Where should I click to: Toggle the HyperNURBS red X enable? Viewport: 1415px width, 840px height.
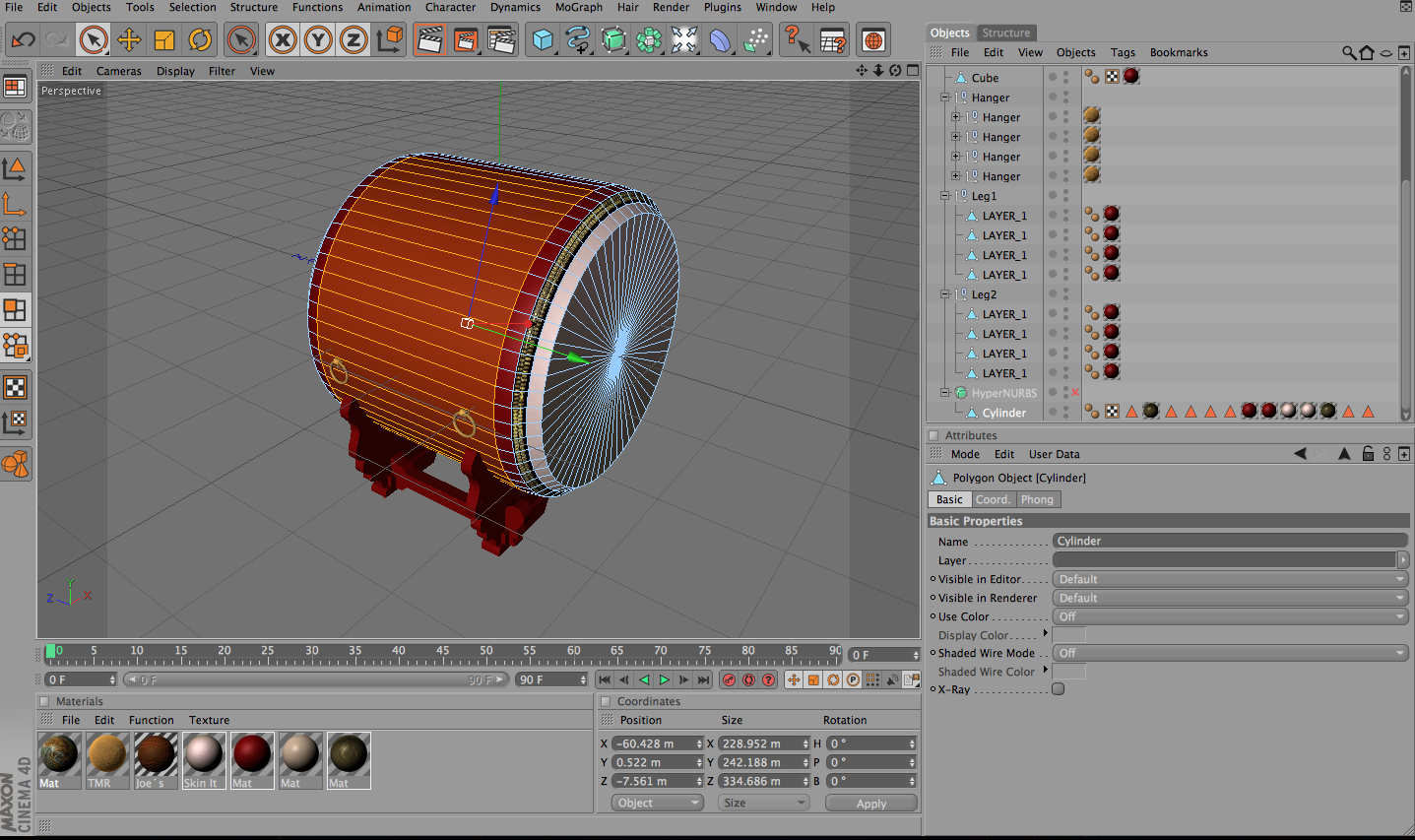coord(1075,393)
